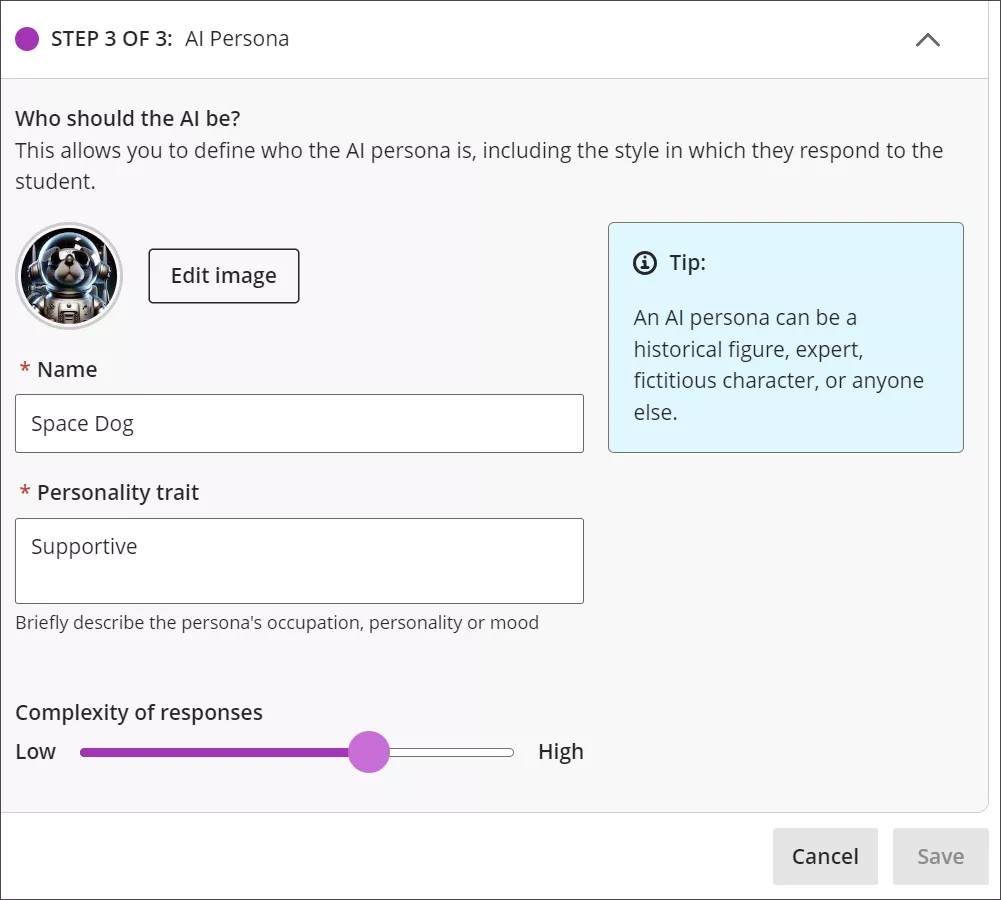Viewport: 1001px width, 900px height.
Task: Click the High end of the slider
Action: tap(560, 751)
